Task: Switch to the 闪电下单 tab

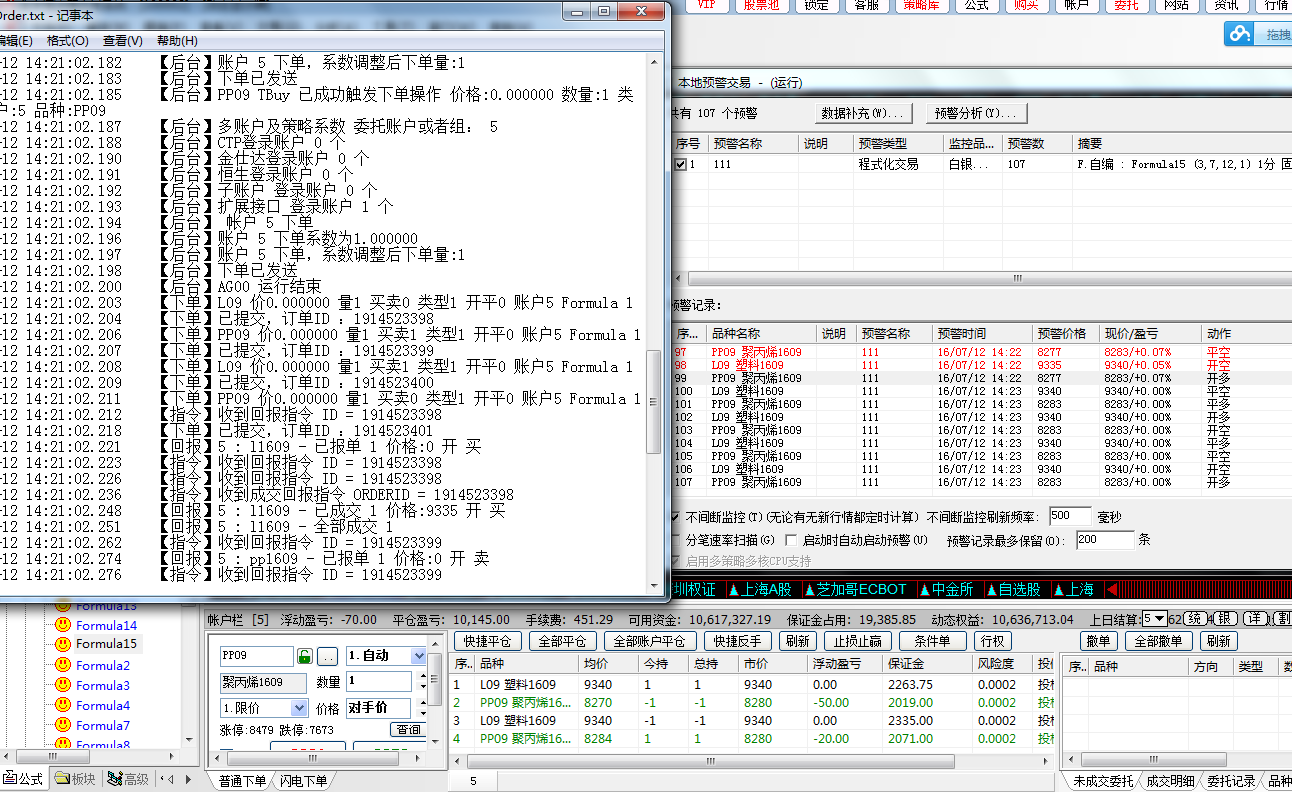Action: [301, 781]
